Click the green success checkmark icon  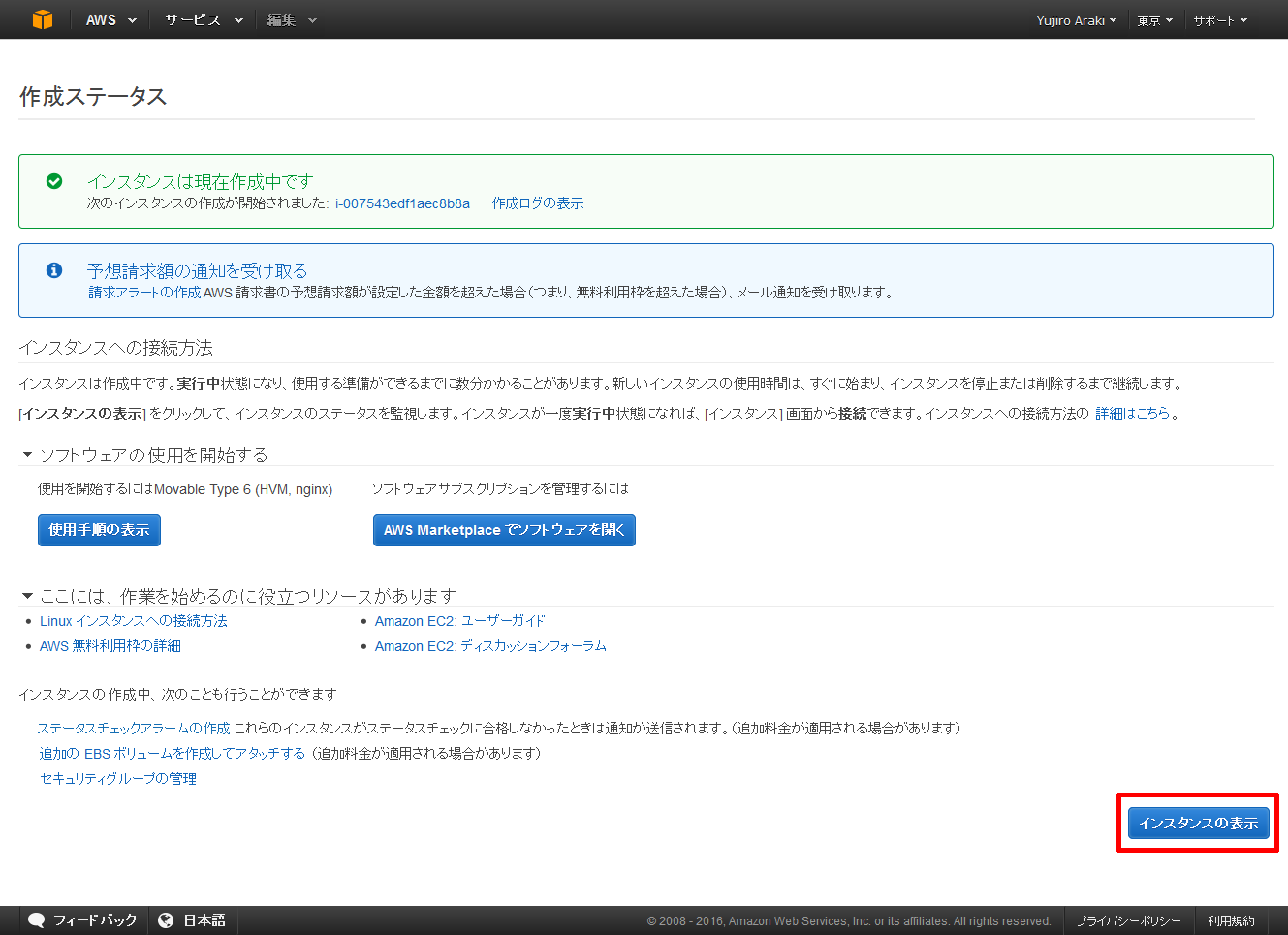click(x=54, y=181)
